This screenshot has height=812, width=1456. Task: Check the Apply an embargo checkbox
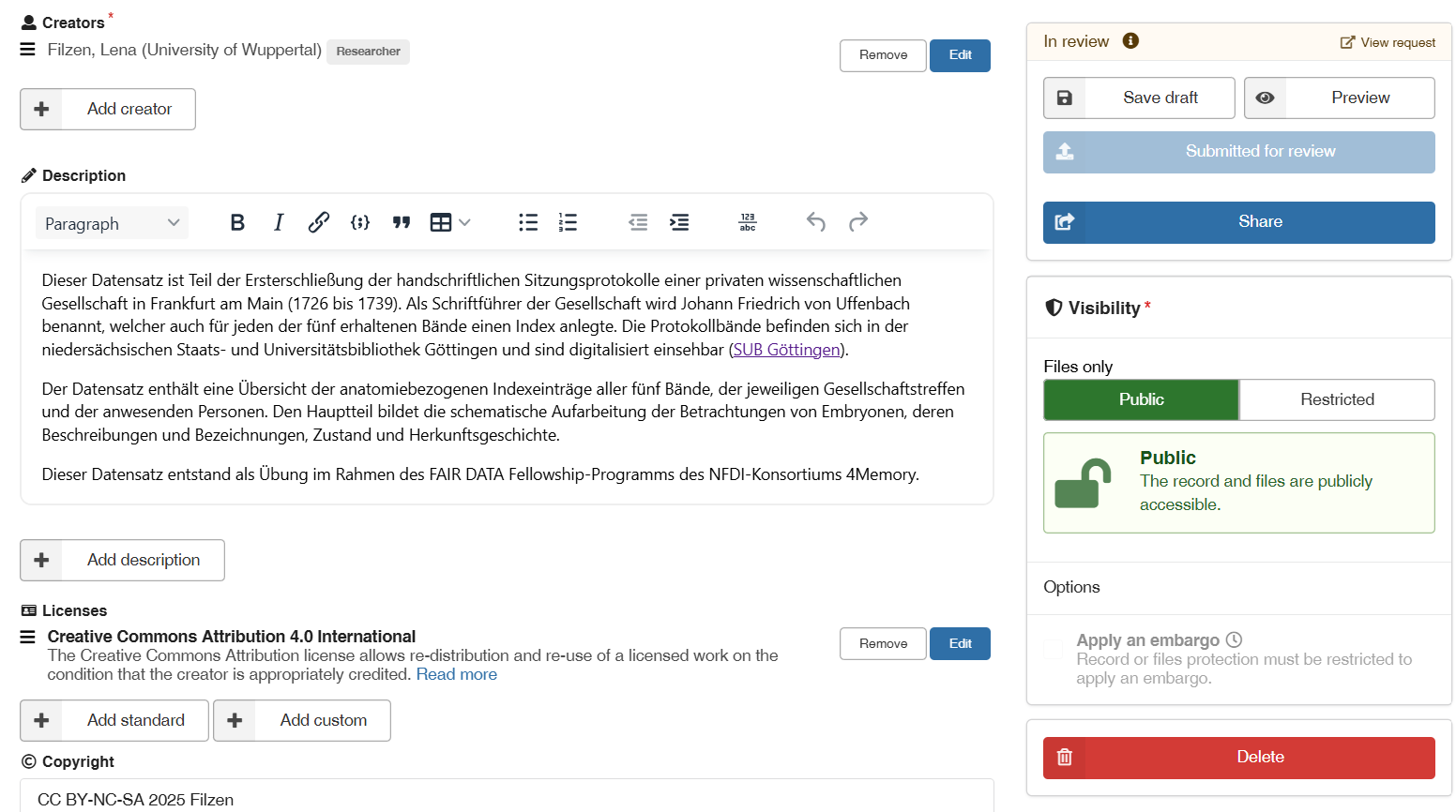tap(1054, 649)
